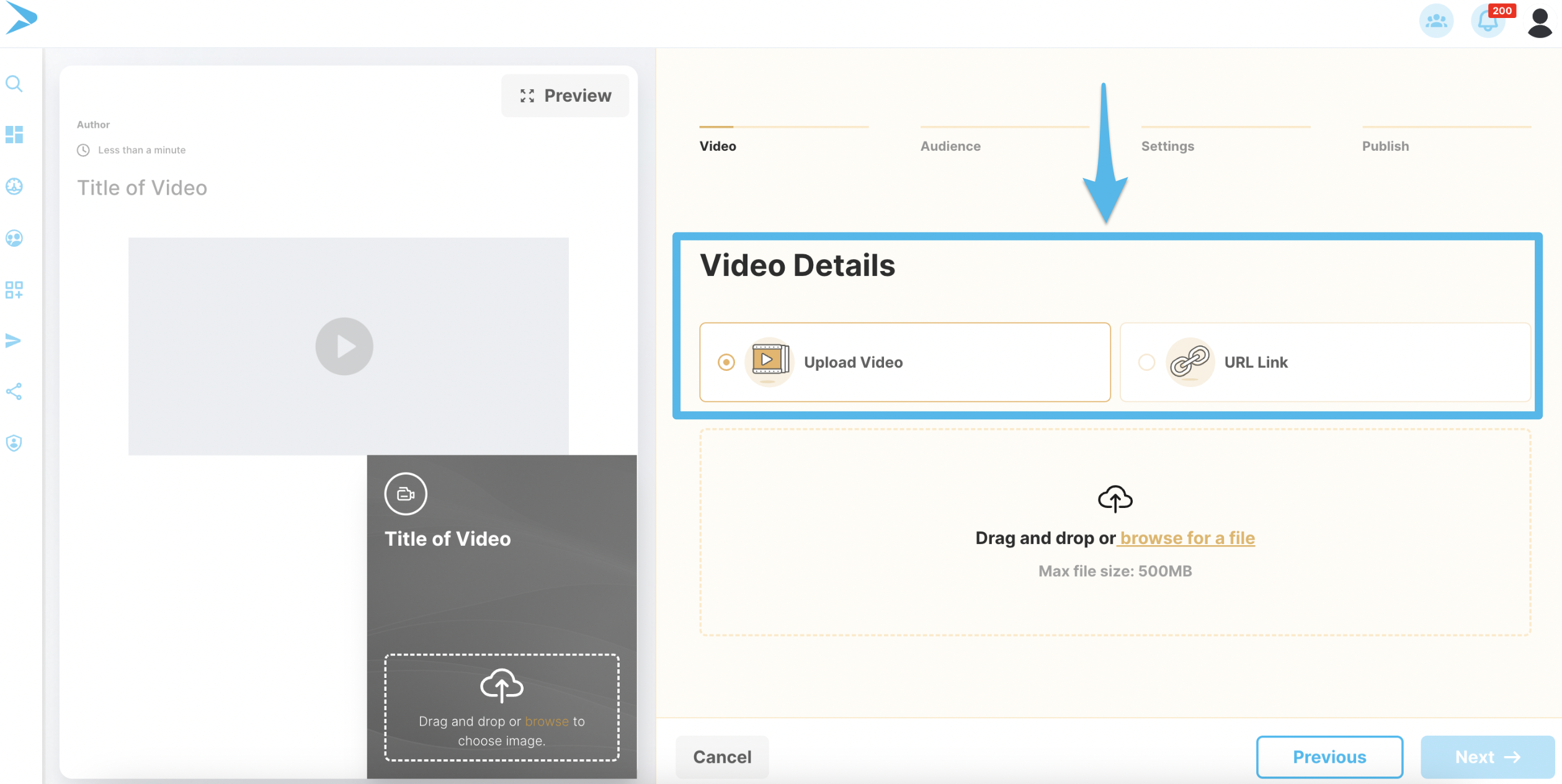Go to the Settings step tab
Image resolution: width=1562 pixels, height=784 pixels.
1167,146
